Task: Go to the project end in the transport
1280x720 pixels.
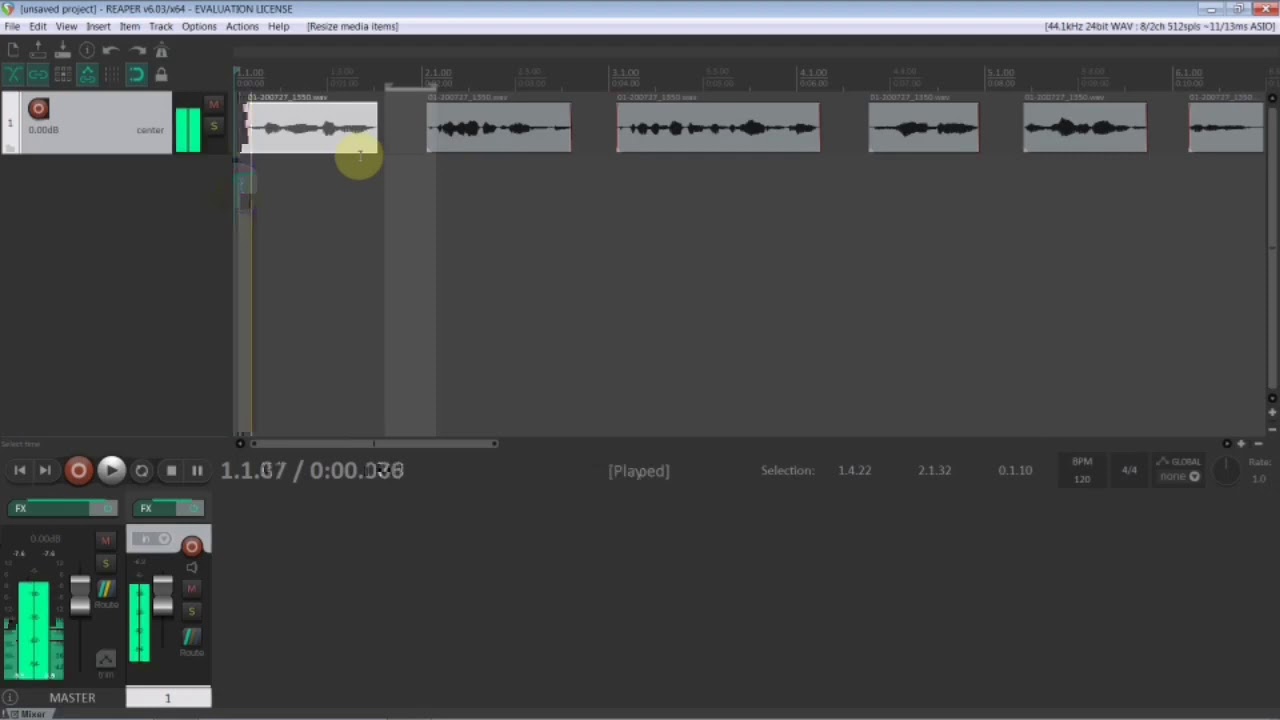Action: (x=45, y=471)
